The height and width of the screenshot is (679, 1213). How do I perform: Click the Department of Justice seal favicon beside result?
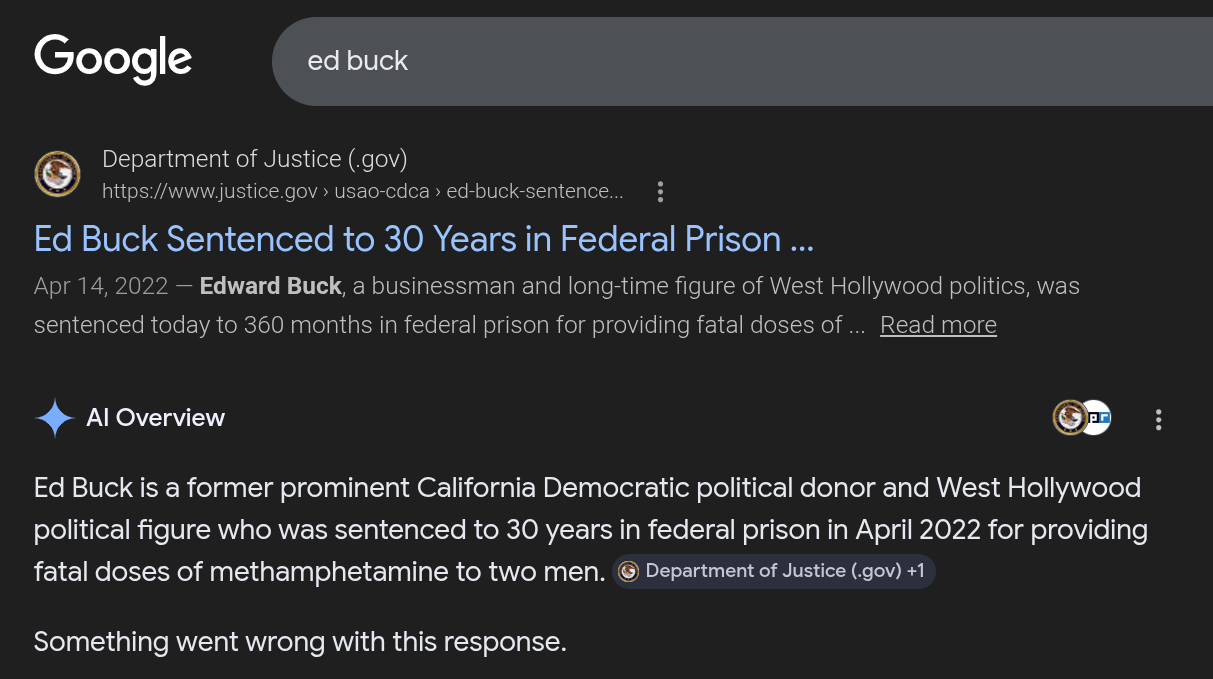click(58, 174)
